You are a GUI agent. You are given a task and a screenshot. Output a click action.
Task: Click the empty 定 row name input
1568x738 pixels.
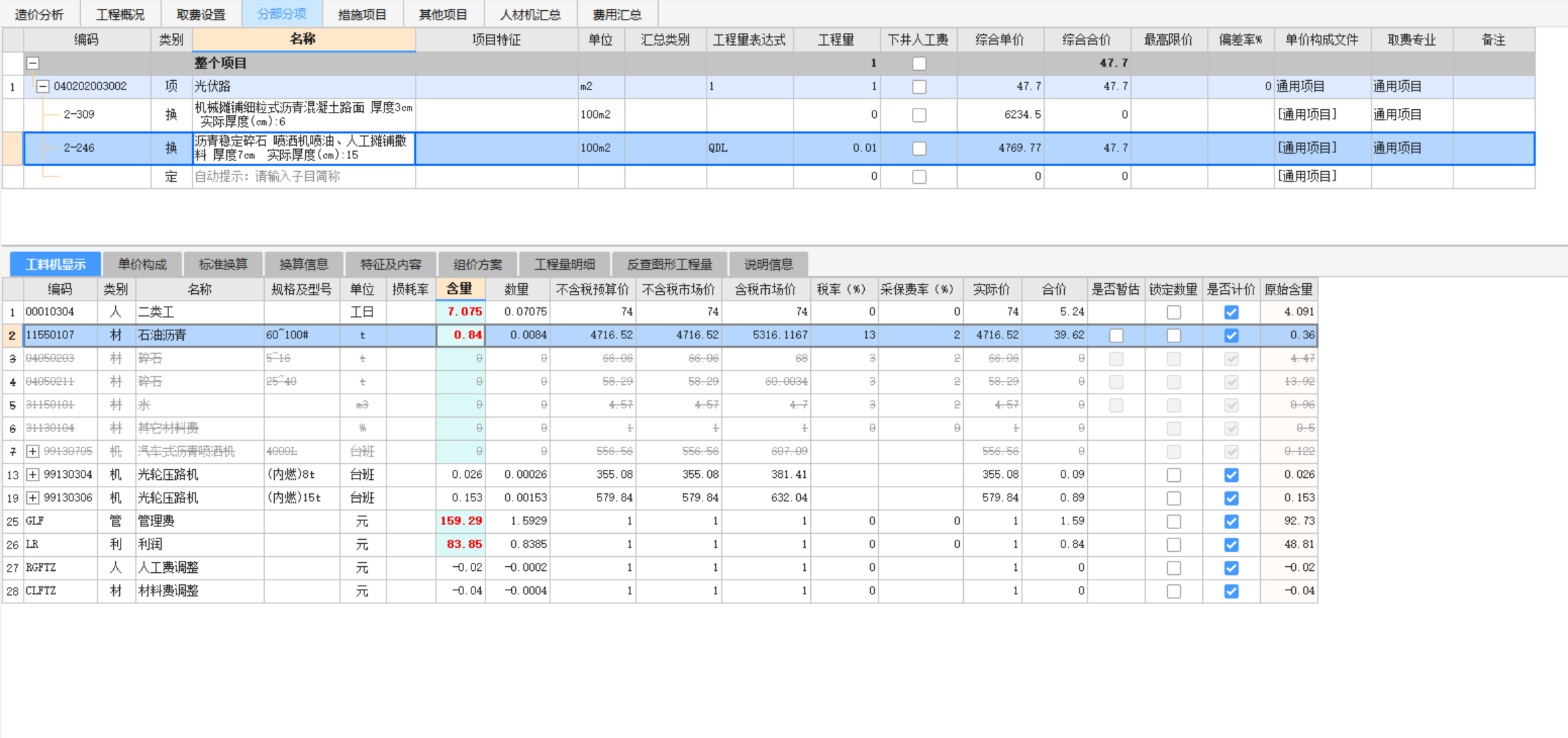click(303, 177)
